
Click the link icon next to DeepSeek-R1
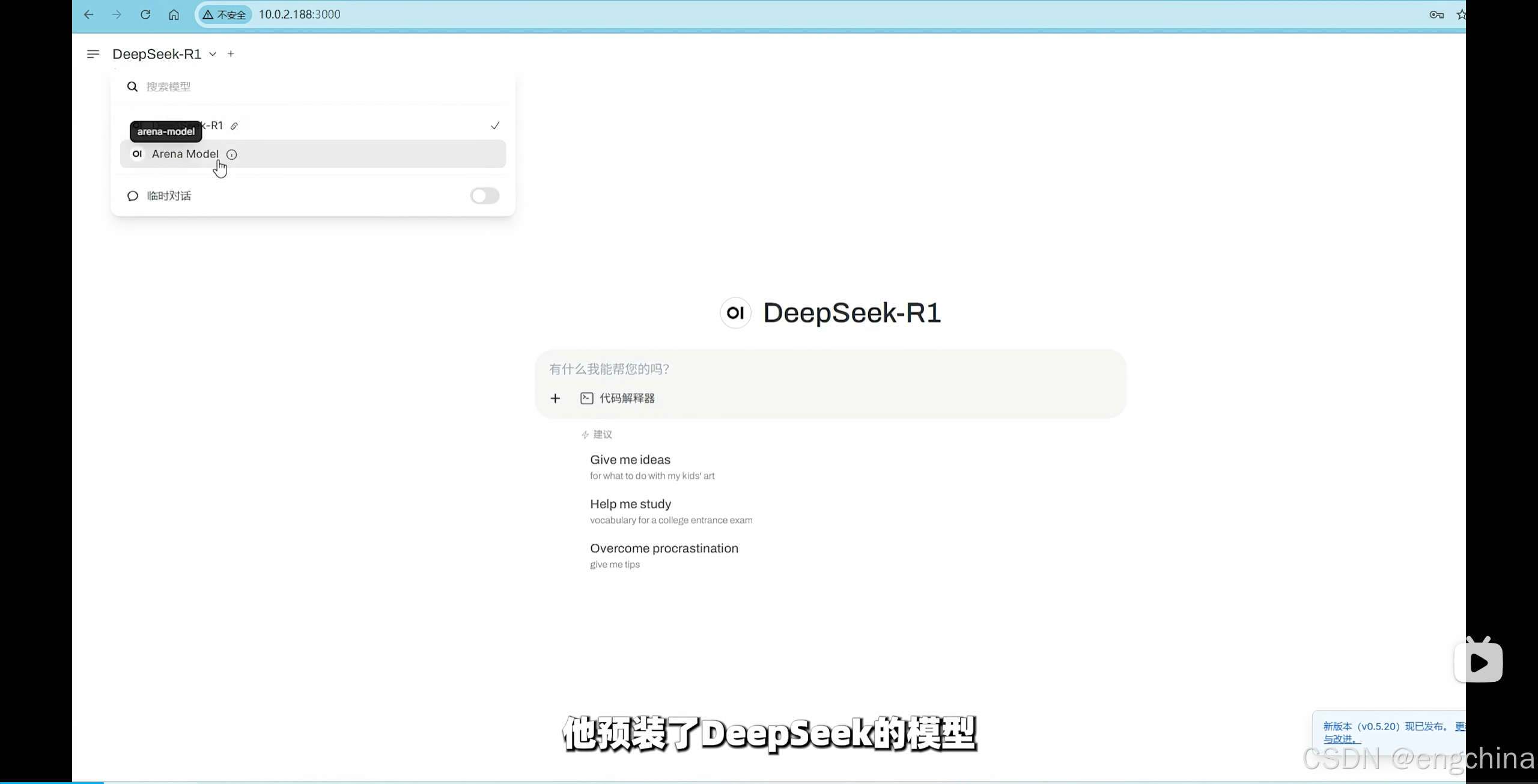click(234, 126)
